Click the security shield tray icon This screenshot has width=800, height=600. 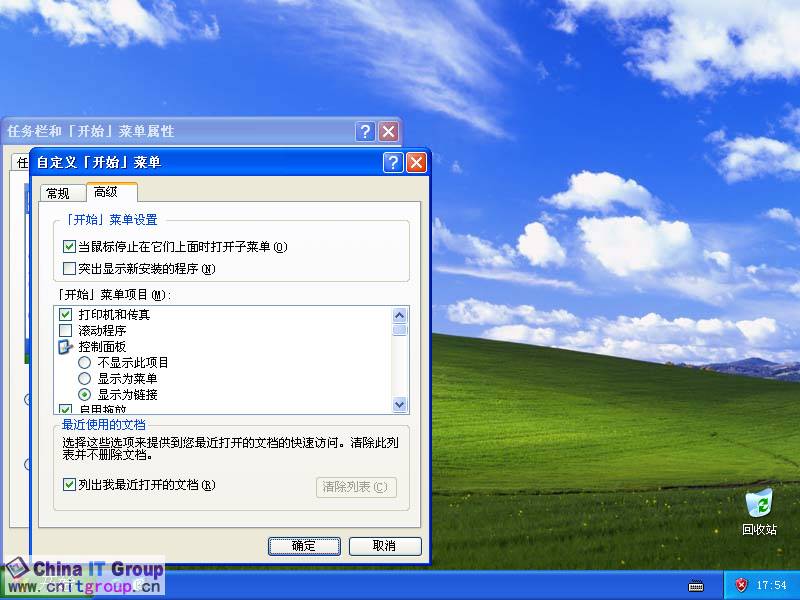741,585
